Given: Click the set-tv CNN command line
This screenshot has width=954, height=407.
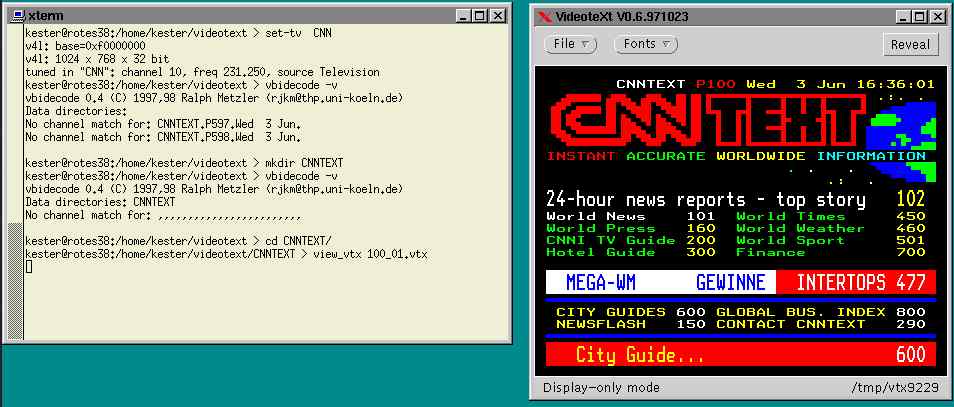Looking at the screenshot, I should [179, 33].
